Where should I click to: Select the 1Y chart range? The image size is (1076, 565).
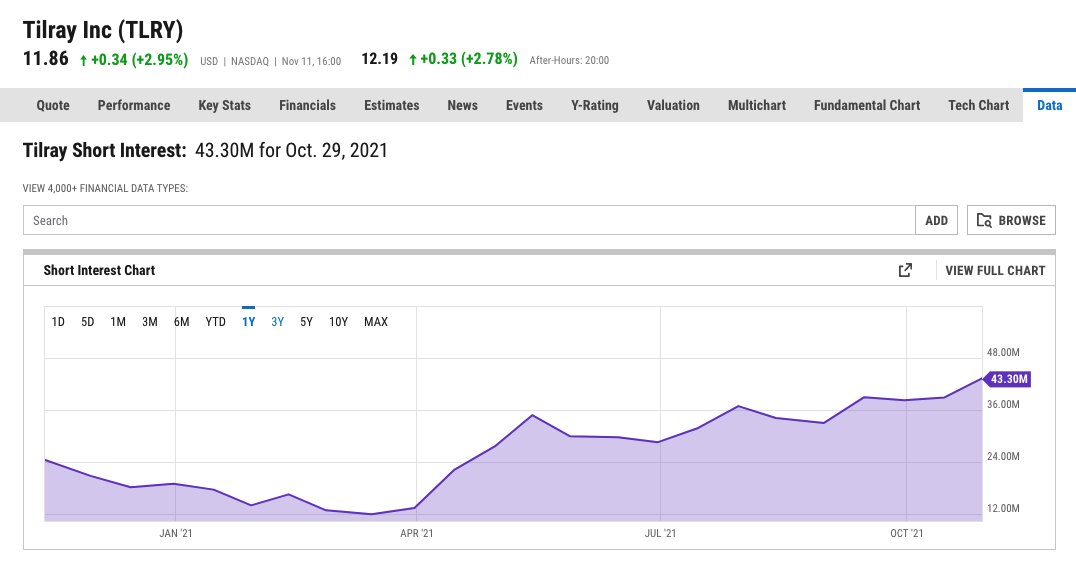248,321
